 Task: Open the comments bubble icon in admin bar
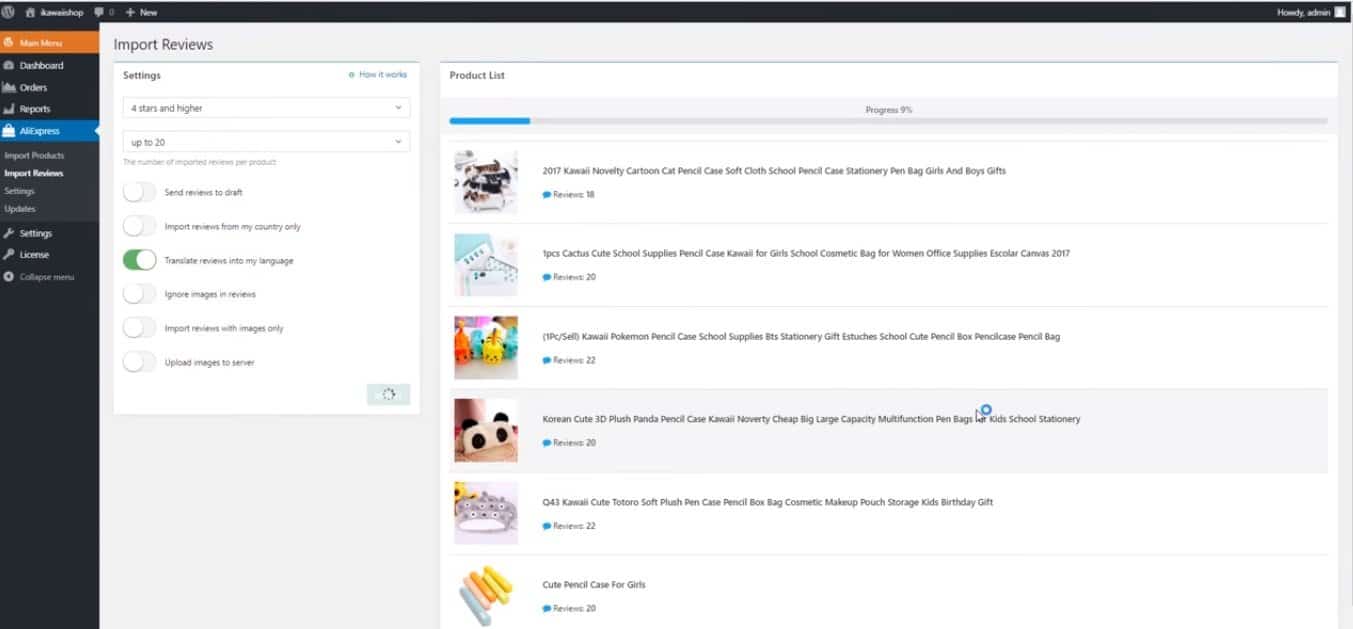pos(98,12)
